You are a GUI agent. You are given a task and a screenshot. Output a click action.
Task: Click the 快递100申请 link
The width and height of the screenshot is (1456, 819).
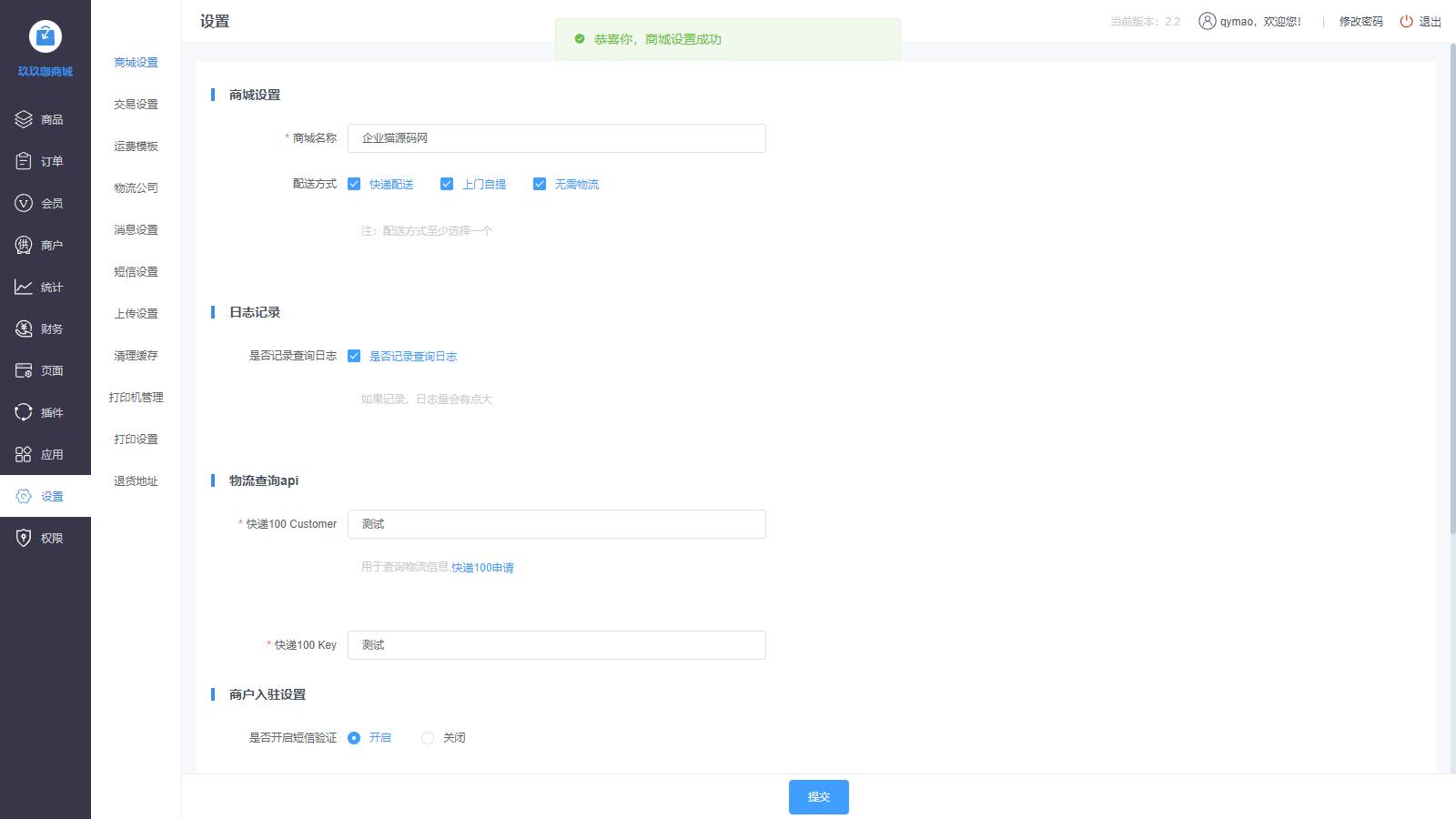coord(482,568)
